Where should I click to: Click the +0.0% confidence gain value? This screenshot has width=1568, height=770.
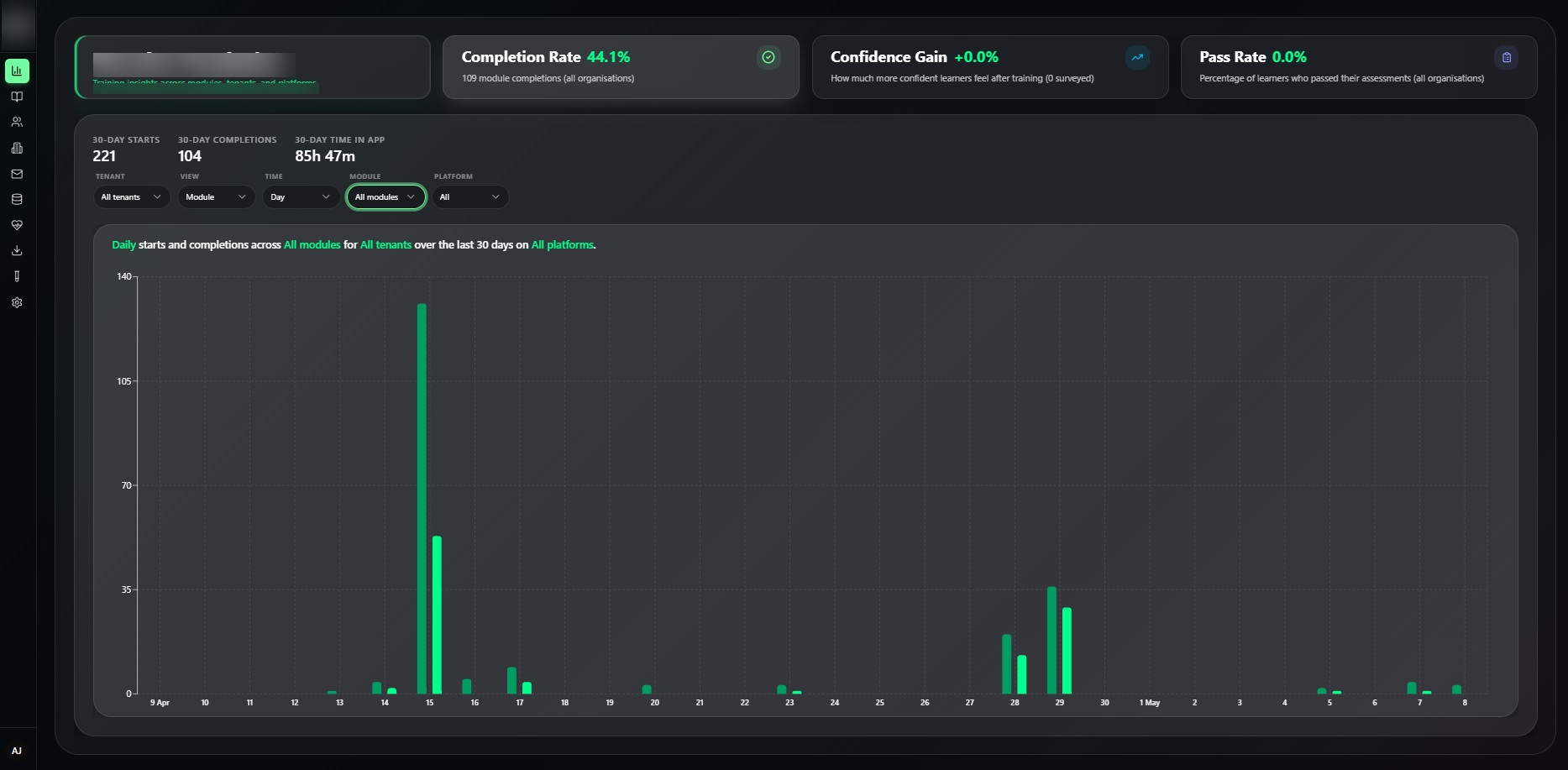tap(977, 57)
